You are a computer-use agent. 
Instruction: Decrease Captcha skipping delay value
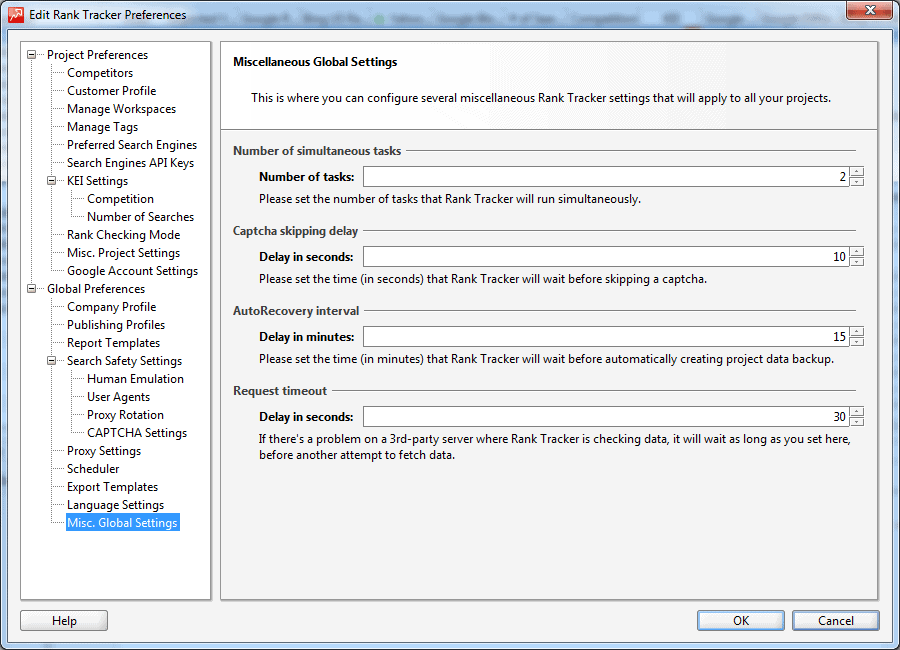857,261
